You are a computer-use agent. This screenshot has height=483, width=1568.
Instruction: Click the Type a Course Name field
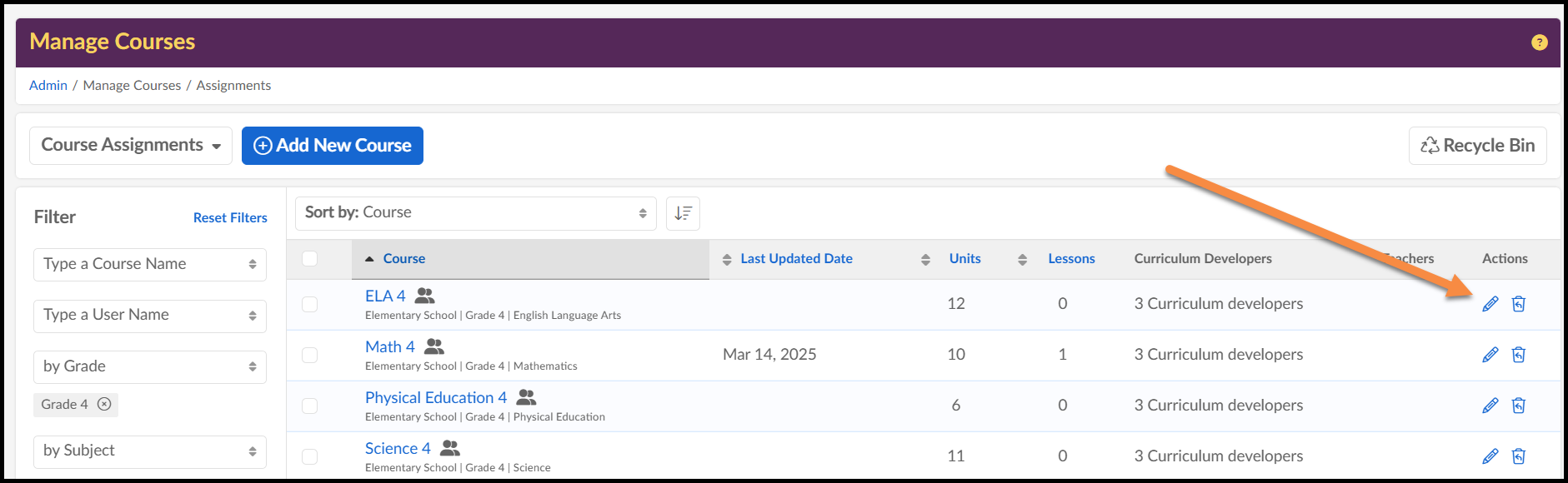click(150, 265)
